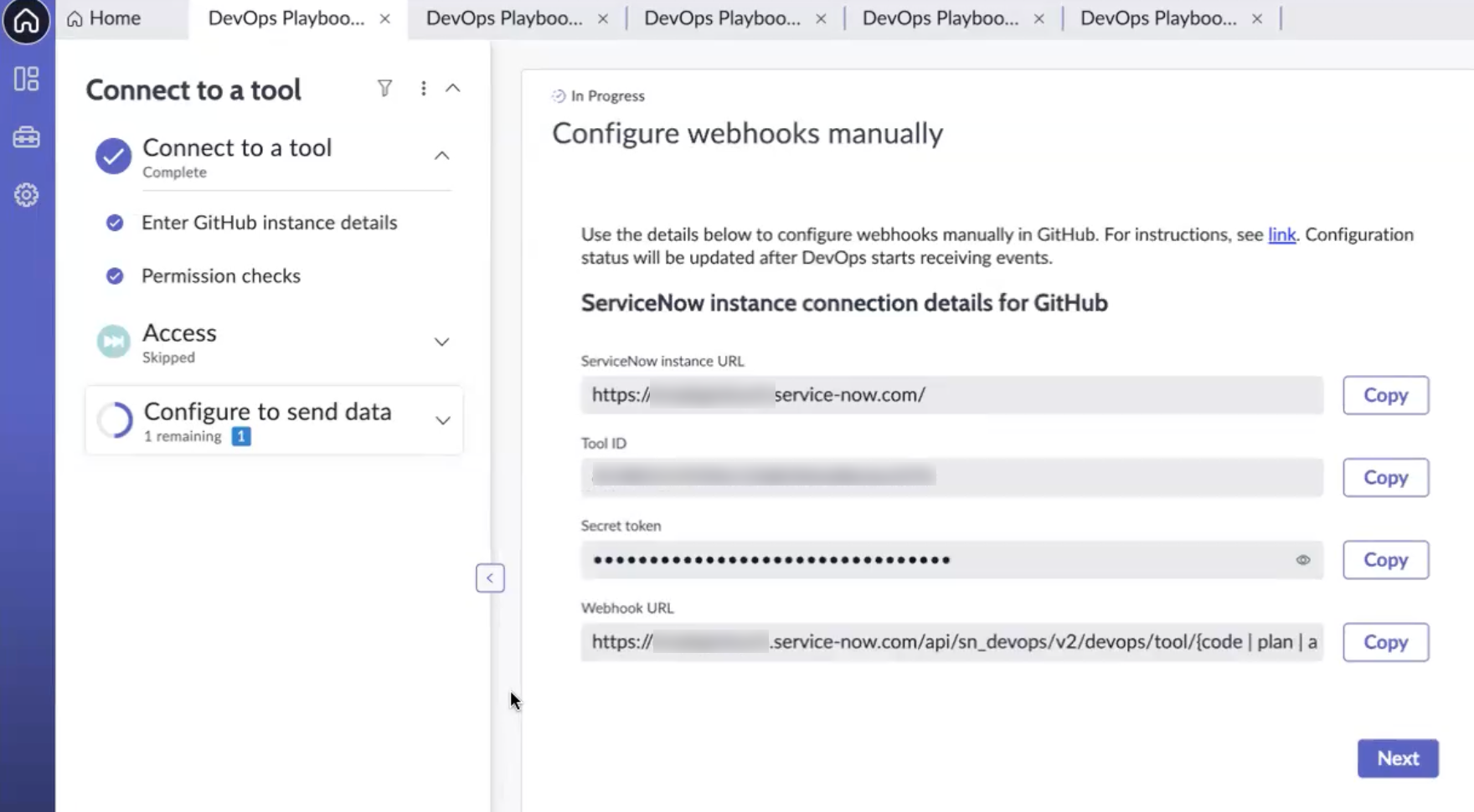This screenshot has width=1474, height=812.
Task: Reveal the secret token with the eye icon
Action: coord(1303,560)
